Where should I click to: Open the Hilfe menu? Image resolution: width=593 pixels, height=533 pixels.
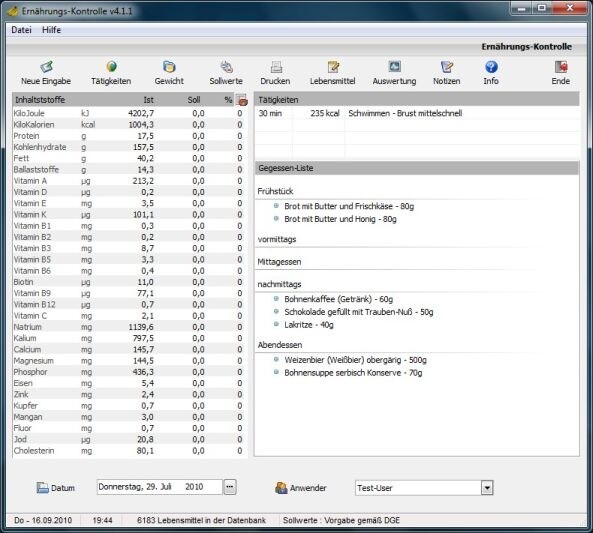pyautogui.click(x=51, y=30)
